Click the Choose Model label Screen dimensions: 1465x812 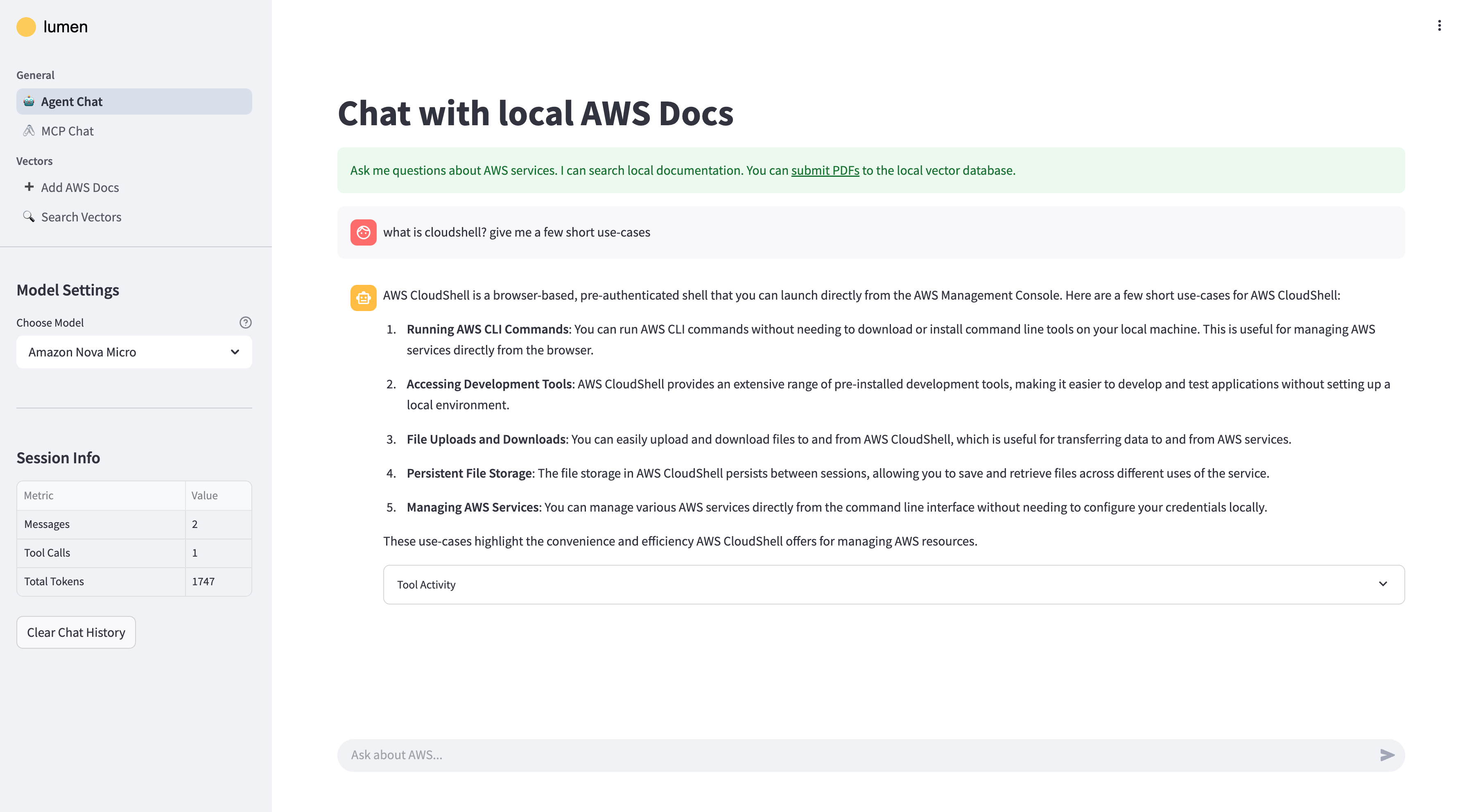coord(50,323)
